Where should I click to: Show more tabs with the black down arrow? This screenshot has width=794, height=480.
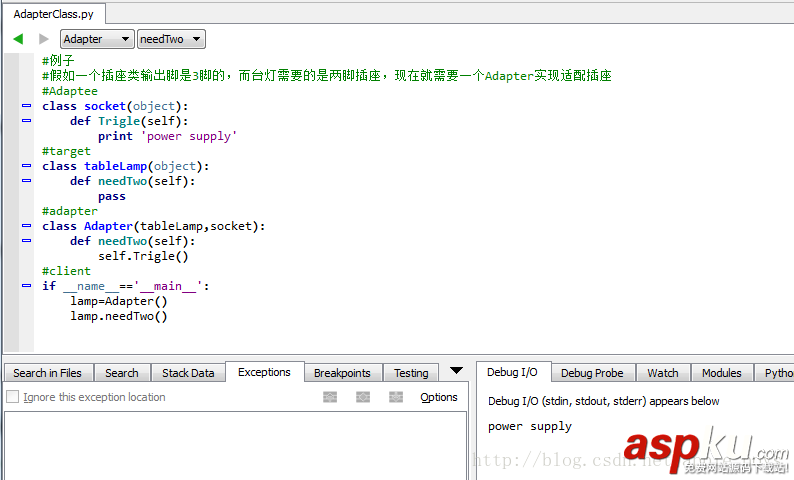pyautogui.click(x=456, y=371)
